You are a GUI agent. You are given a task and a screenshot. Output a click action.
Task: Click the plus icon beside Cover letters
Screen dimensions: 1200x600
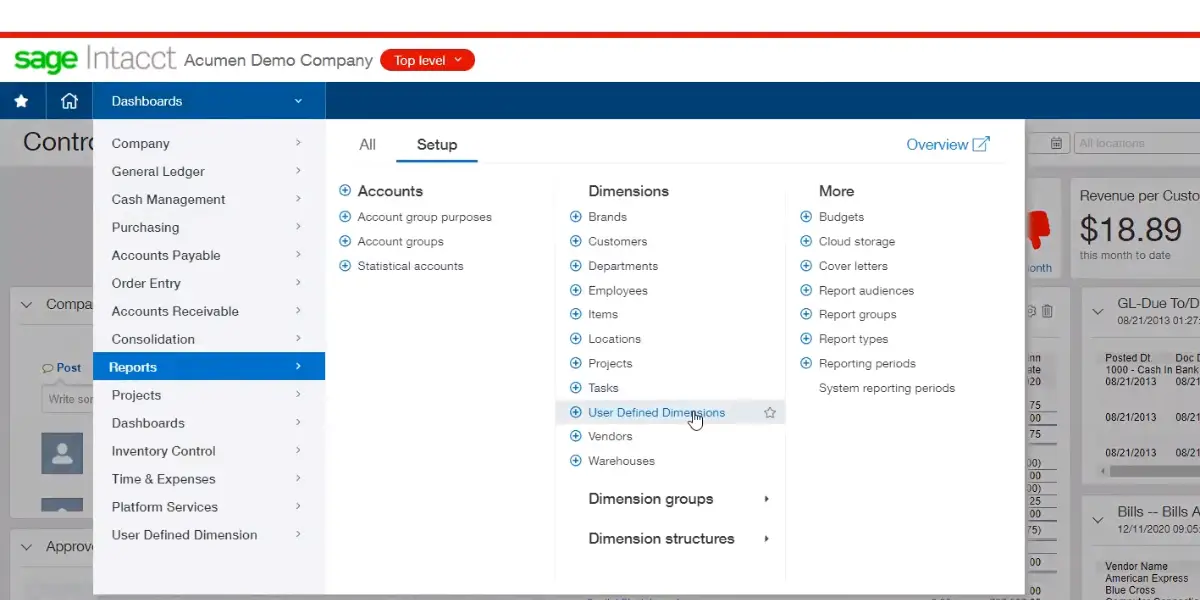(806, 266)
